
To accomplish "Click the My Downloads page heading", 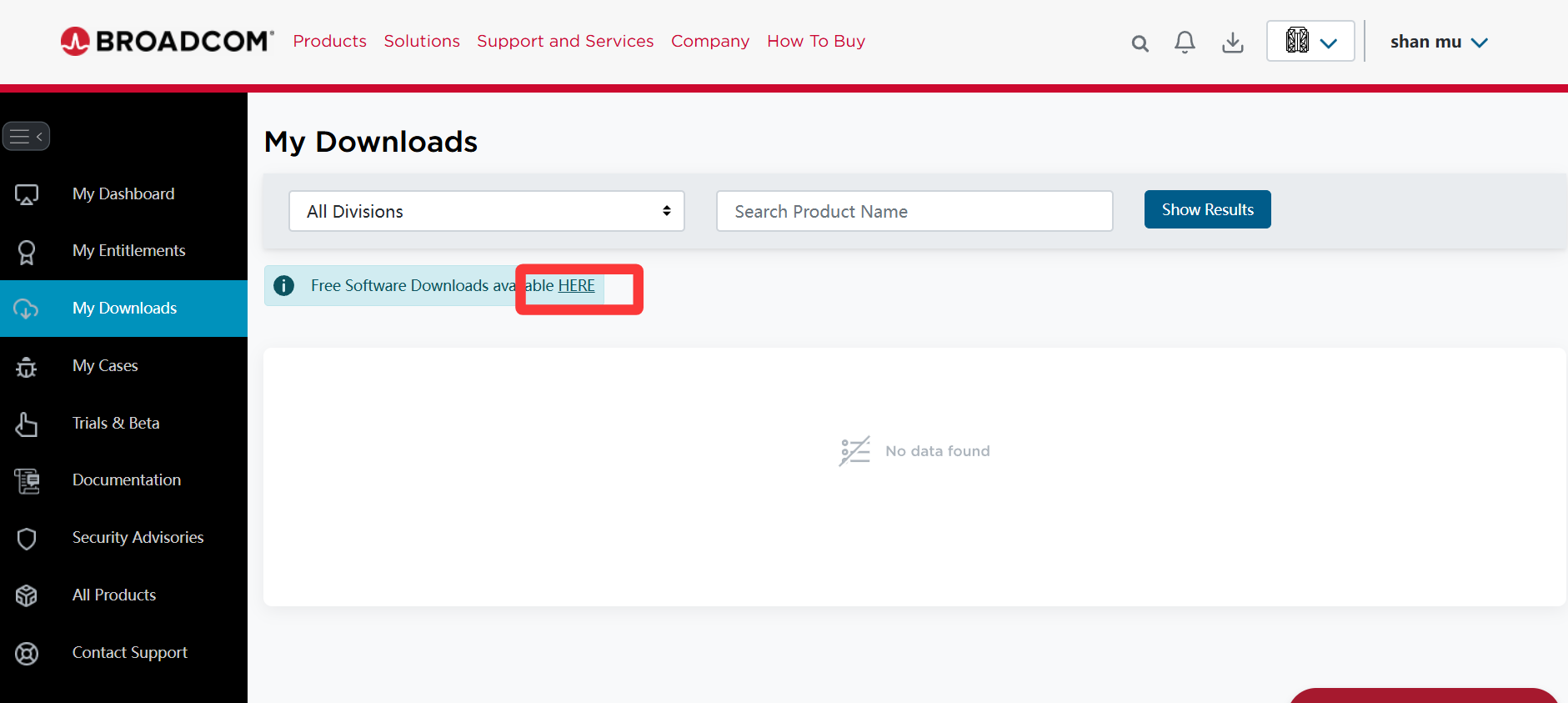I will [371, 142].
